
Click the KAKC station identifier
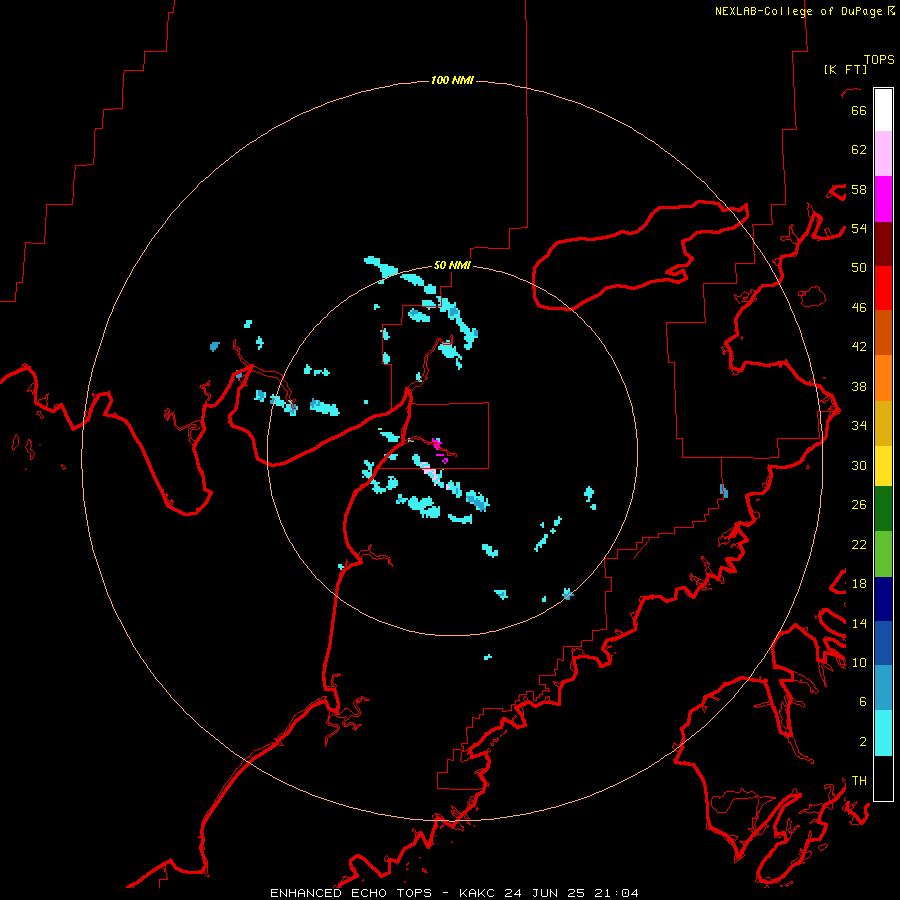pos(479,893)
